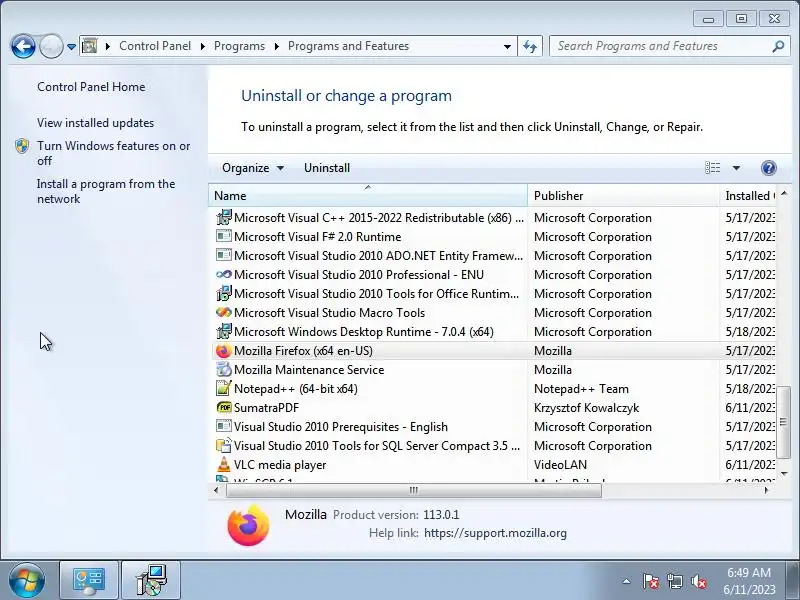
Task: Open the Organize menu
Action: point(253,168)
